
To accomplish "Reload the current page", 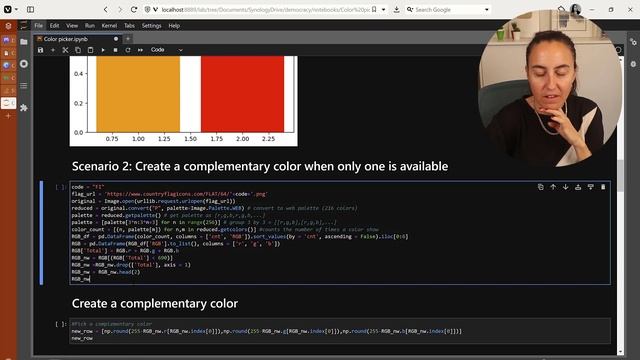I will pos(134,9).
